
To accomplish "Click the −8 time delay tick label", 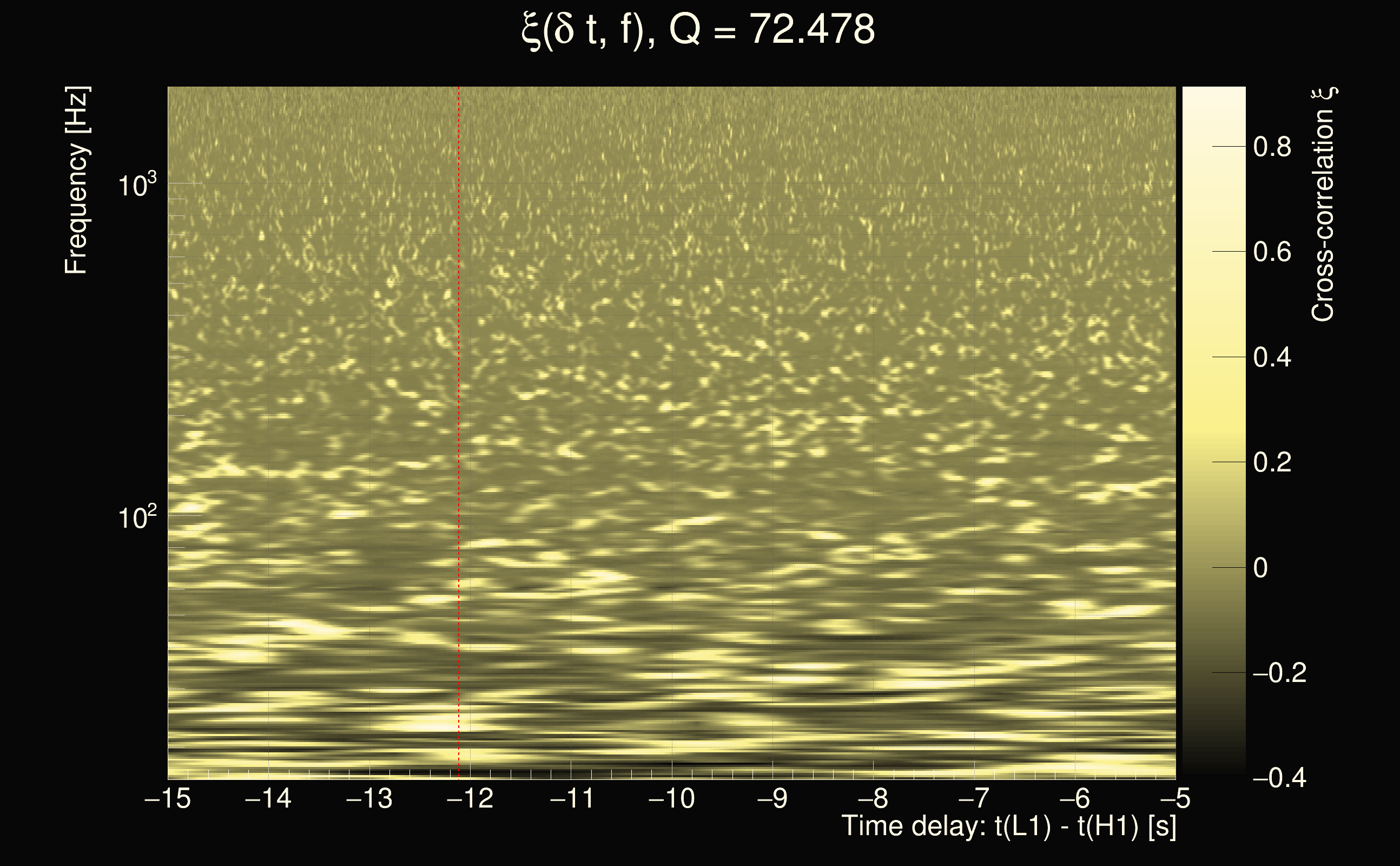I will [873, 798].
